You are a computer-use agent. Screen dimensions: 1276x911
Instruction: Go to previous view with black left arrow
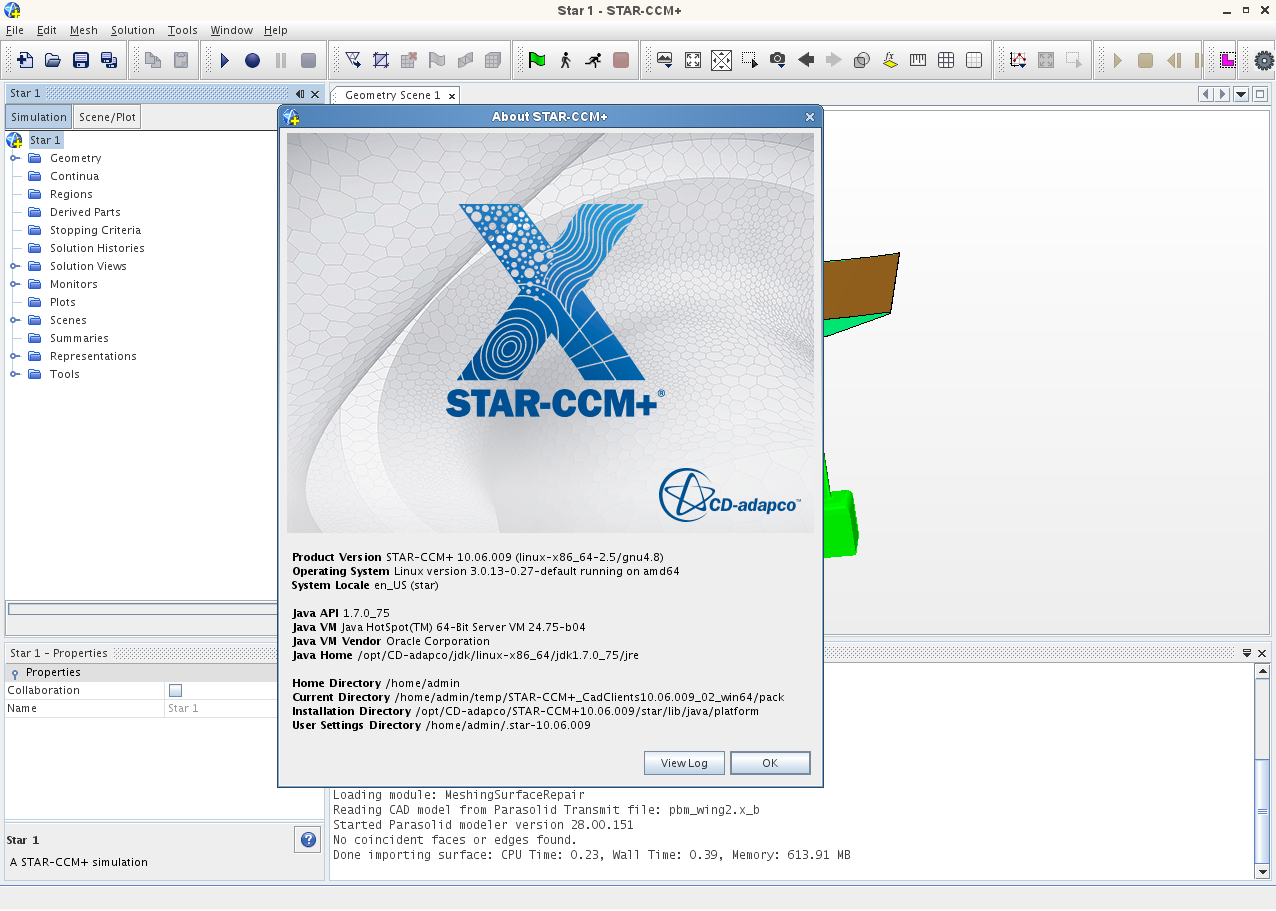pyautogui.click(x=805, y=60)
